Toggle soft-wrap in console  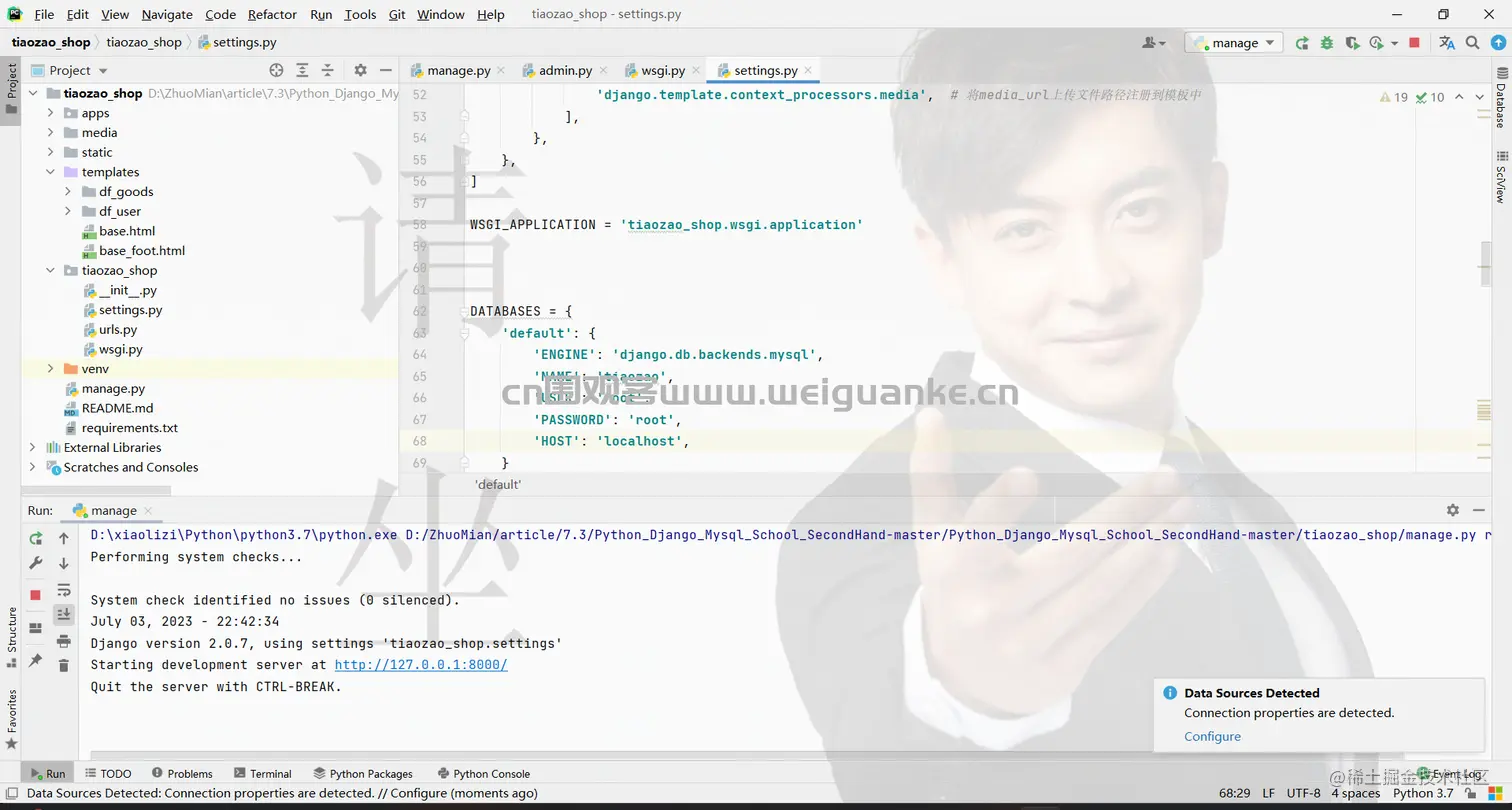coord(64,590)
